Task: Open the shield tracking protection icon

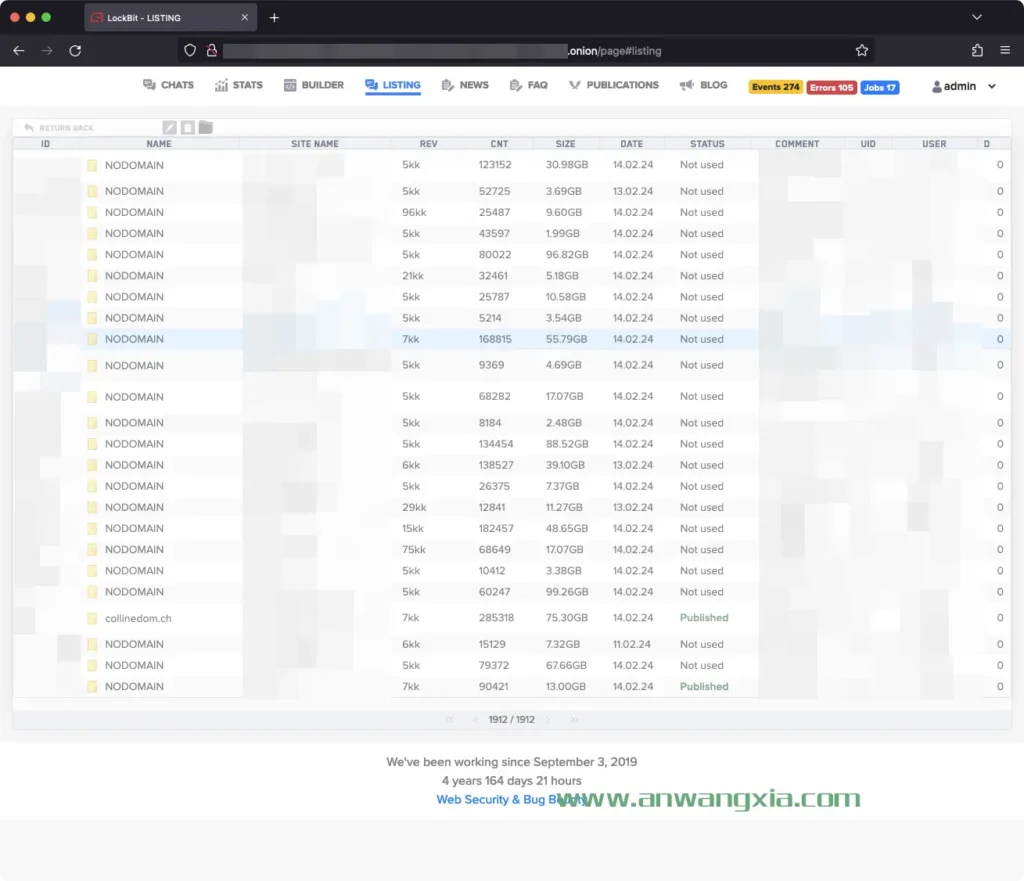Action: point(189,50)
